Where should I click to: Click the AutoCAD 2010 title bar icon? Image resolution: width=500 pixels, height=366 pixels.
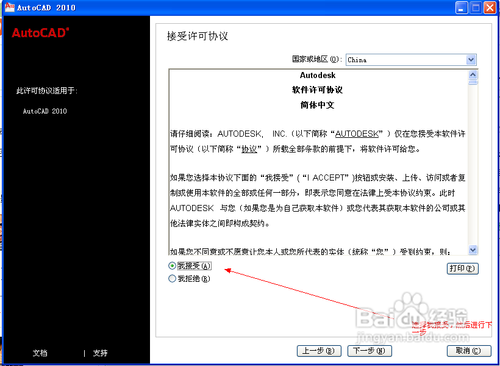point(9,7)
